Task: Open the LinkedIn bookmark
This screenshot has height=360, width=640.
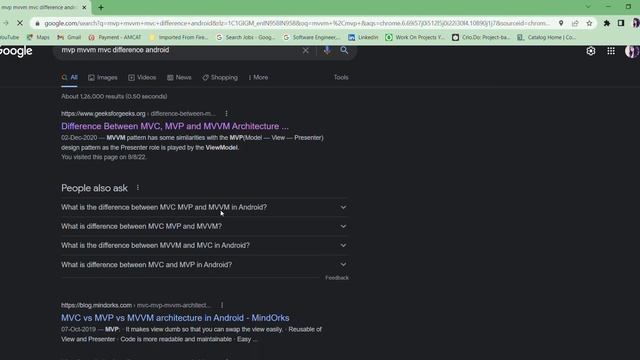Action: (363, 37)
